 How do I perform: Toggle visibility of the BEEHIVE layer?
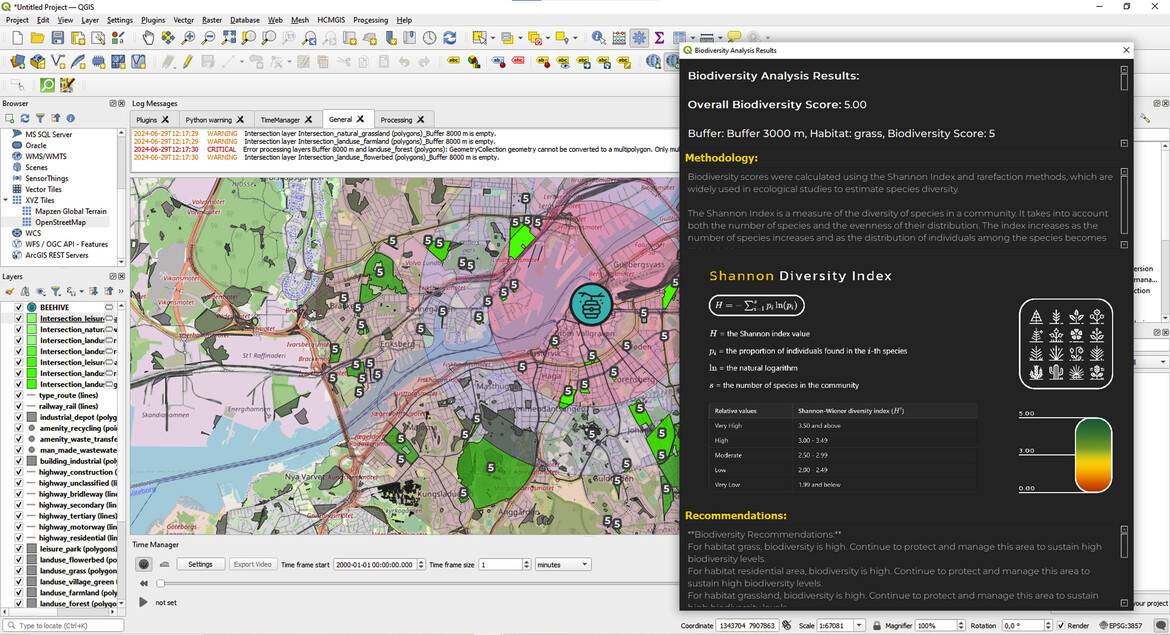click(19, 307)
